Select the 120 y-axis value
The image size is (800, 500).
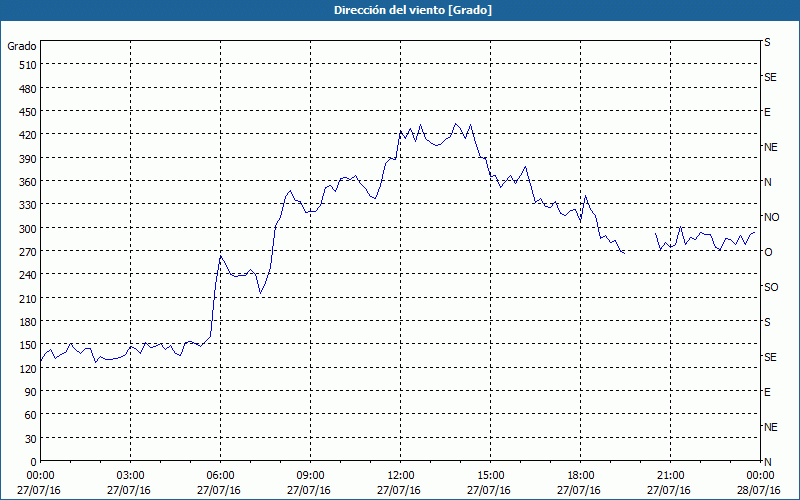click(29, 368)
